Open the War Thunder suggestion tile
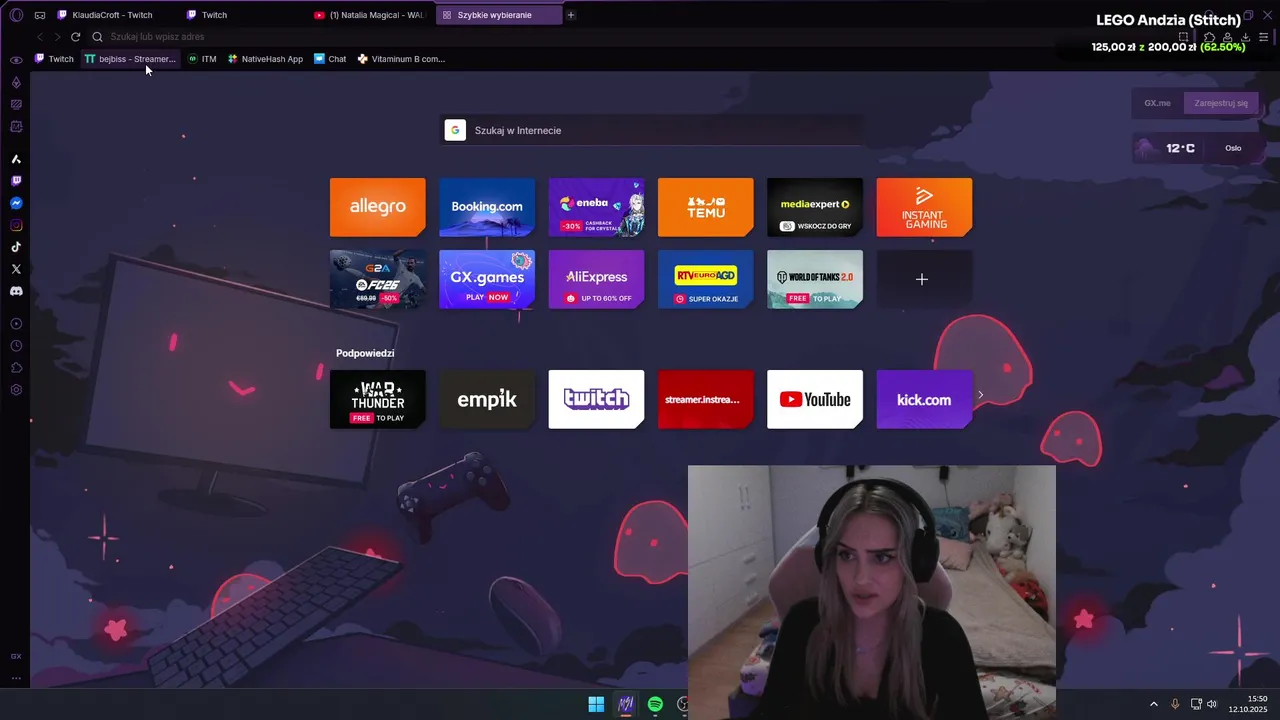 point(377,399)
